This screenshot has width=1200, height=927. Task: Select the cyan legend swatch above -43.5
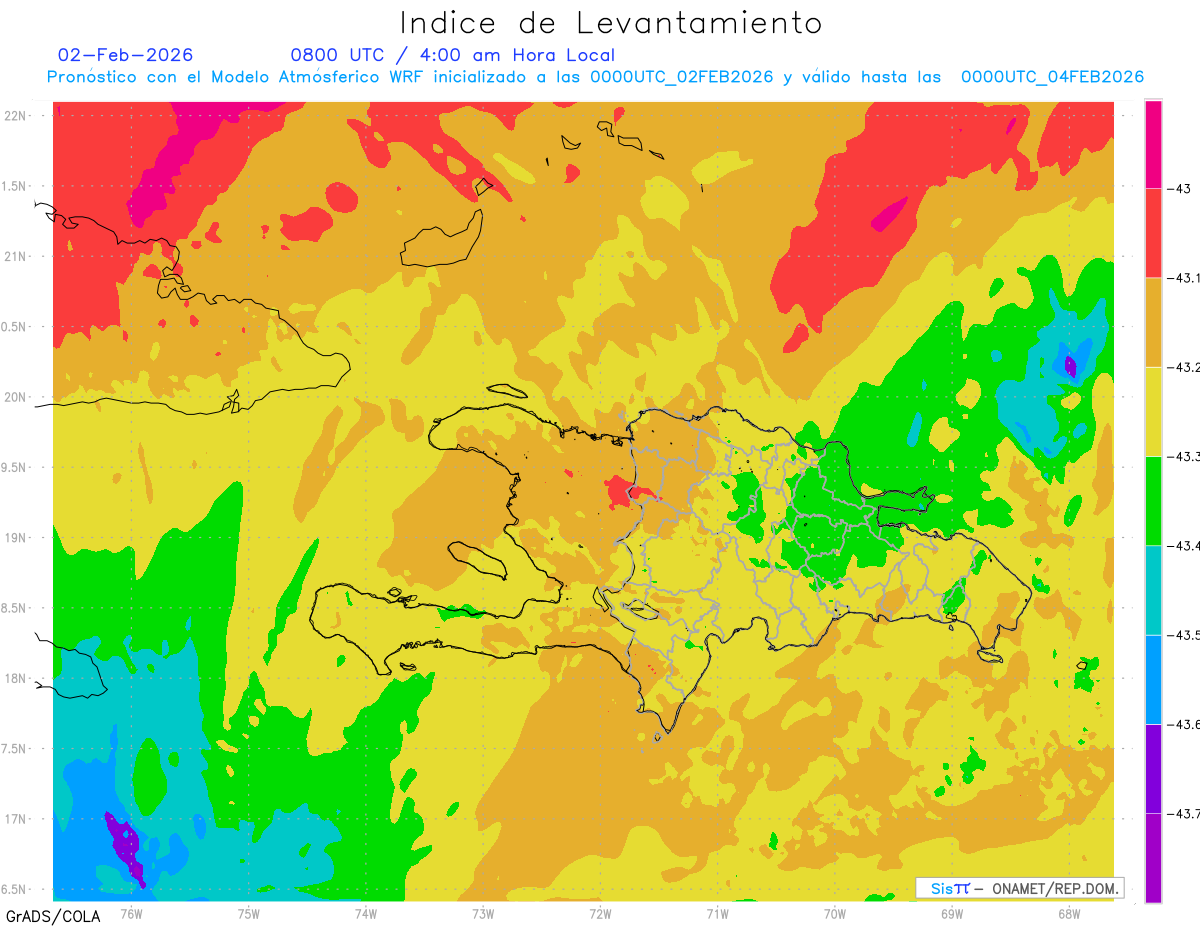[x=1153, y=590]
